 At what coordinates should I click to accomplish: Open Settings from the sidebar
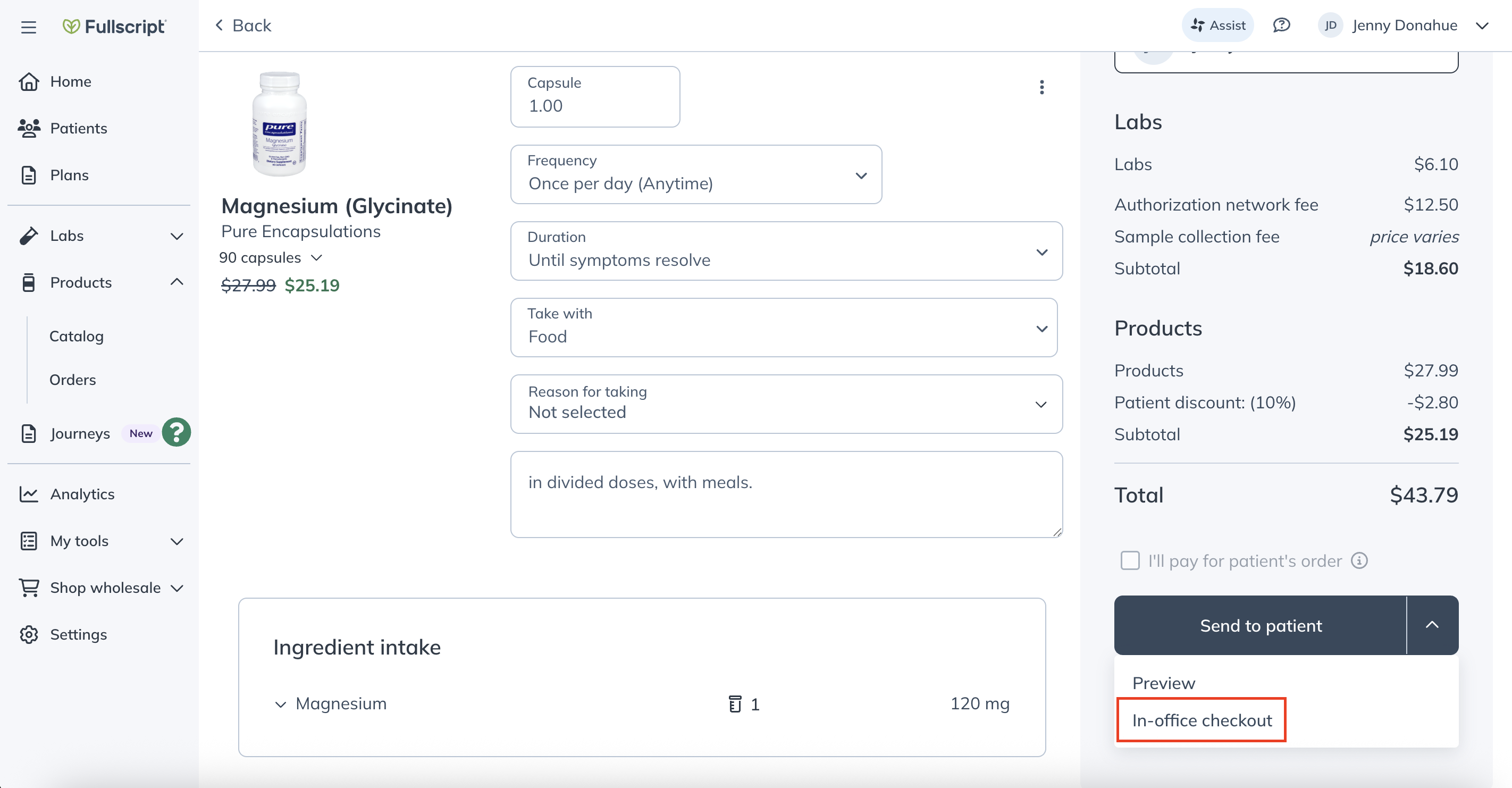coord(78,634)
